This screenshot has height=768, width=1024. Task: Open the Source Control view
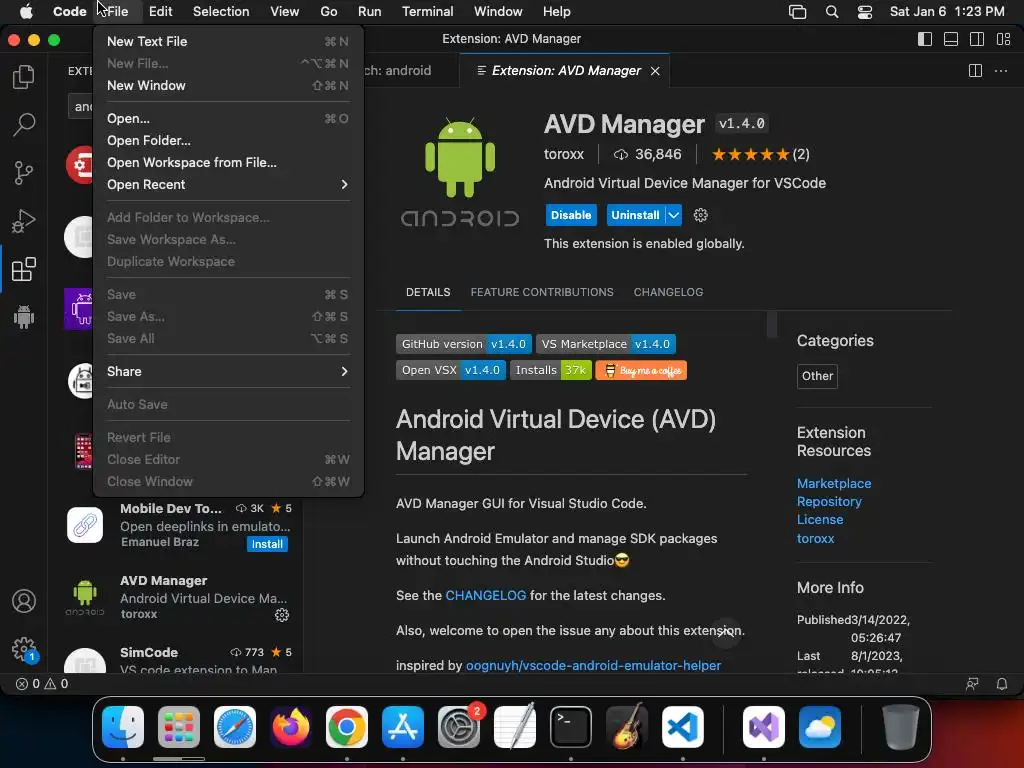24,172
